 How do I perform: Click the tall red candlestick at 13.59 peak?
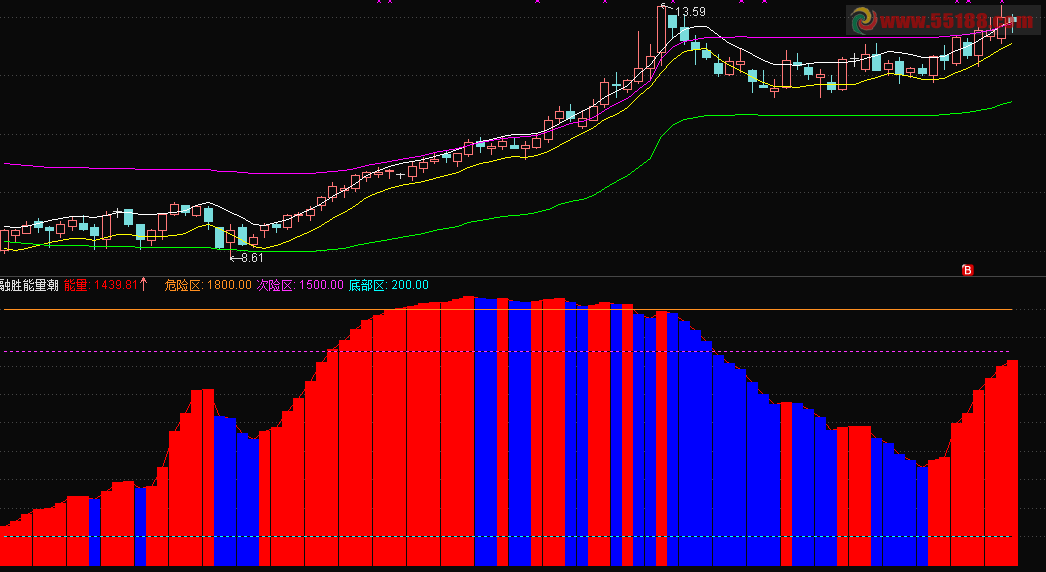(x=662, y=30)
